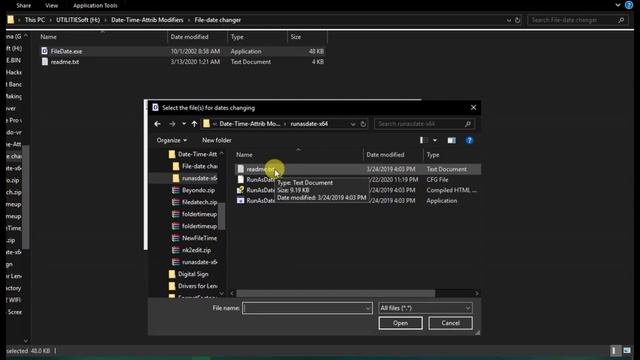Click the CFG File row icon in dialog
The height and width of the screenshot is (360, 640).
click(241, 180)
